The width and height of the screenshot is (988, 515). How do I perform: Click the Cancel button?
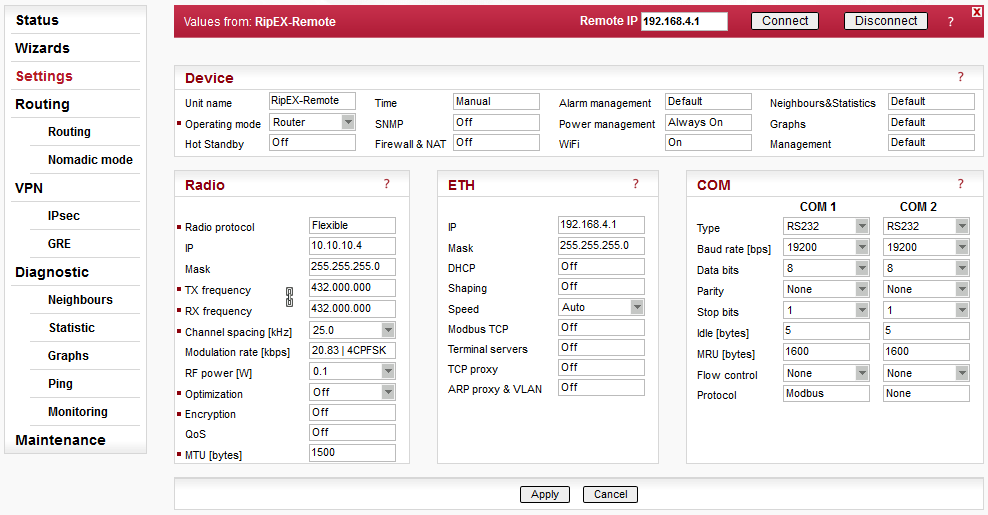(x=610, y=494)
